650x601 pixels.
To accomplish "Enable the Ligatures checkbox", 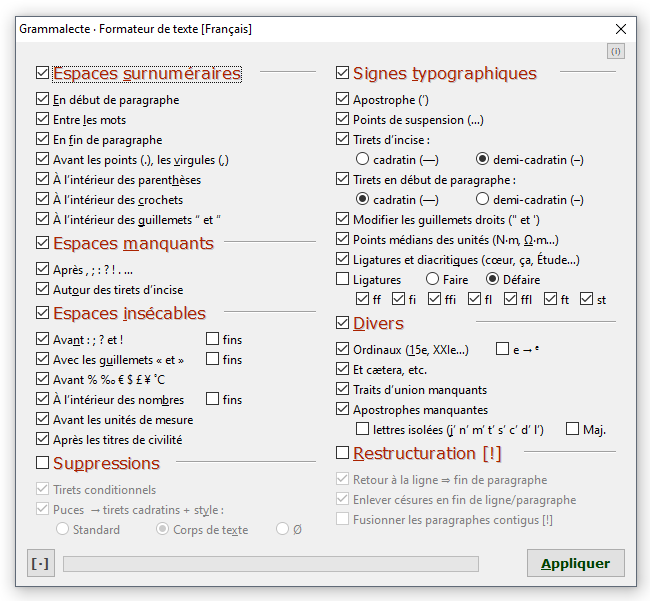I will point(342,279).
